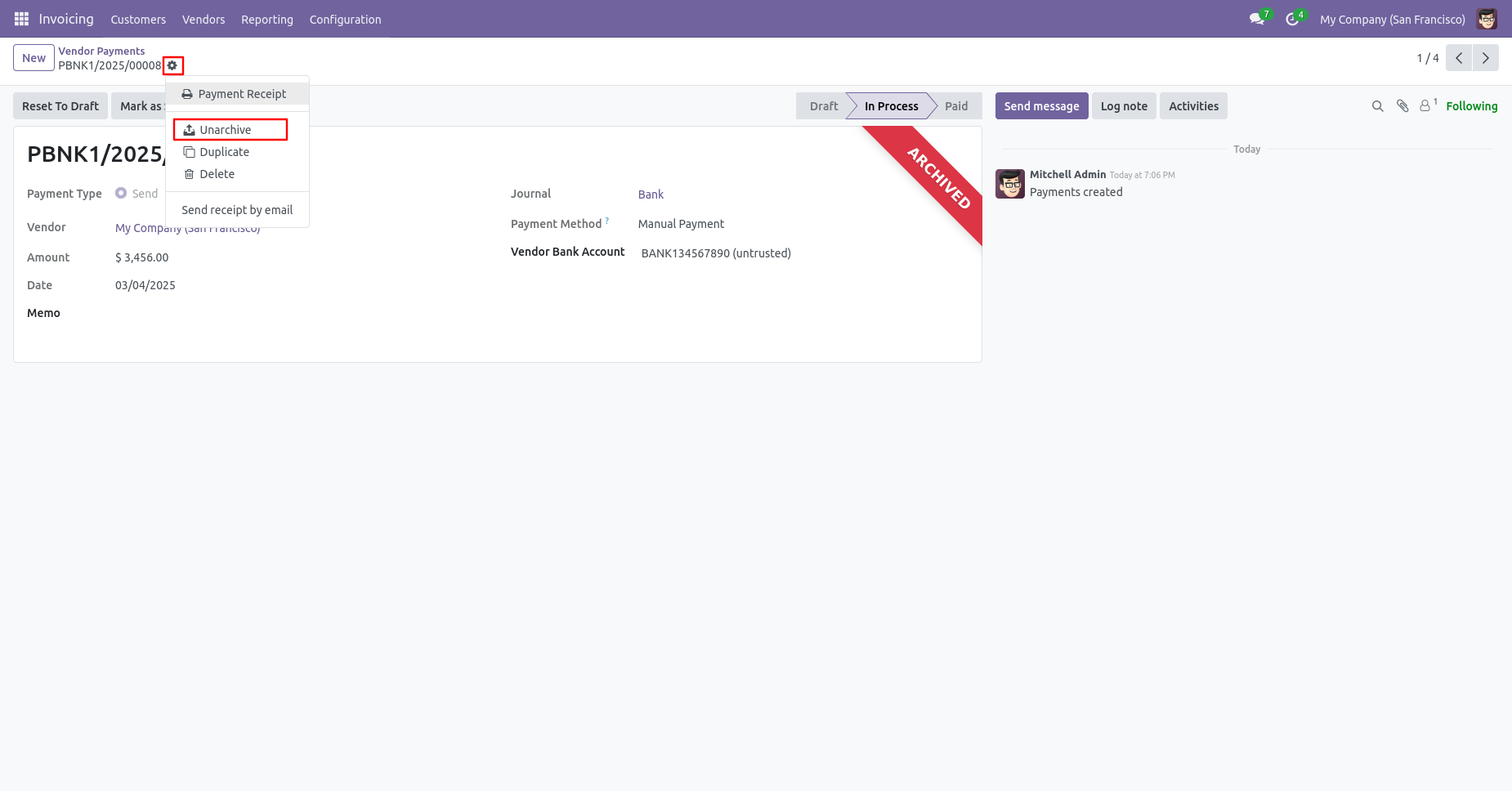Click Mitchell Admin avatar in chatter message

[1010, 184]
